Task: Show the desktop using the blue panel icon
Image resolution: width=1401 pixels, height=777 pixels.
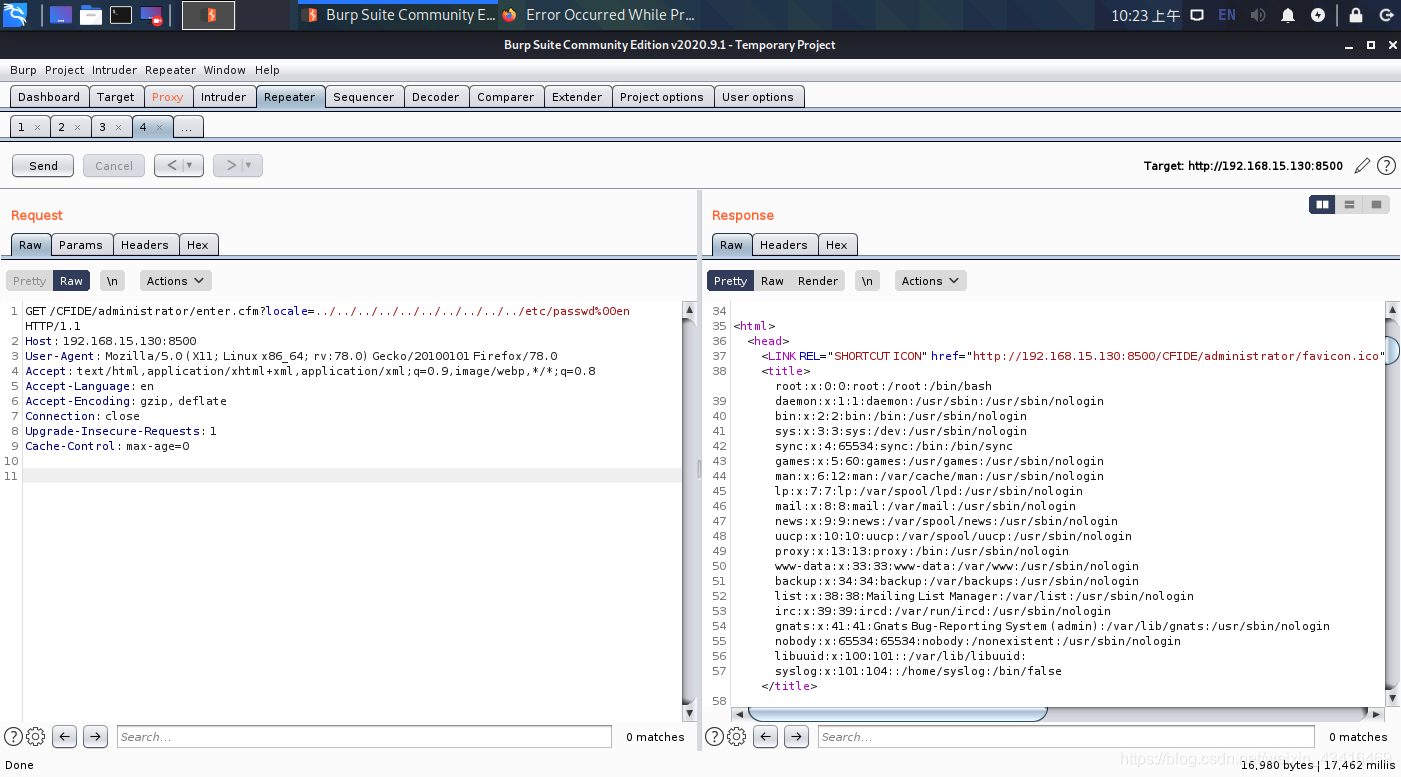Action: [x=60, y=15]
